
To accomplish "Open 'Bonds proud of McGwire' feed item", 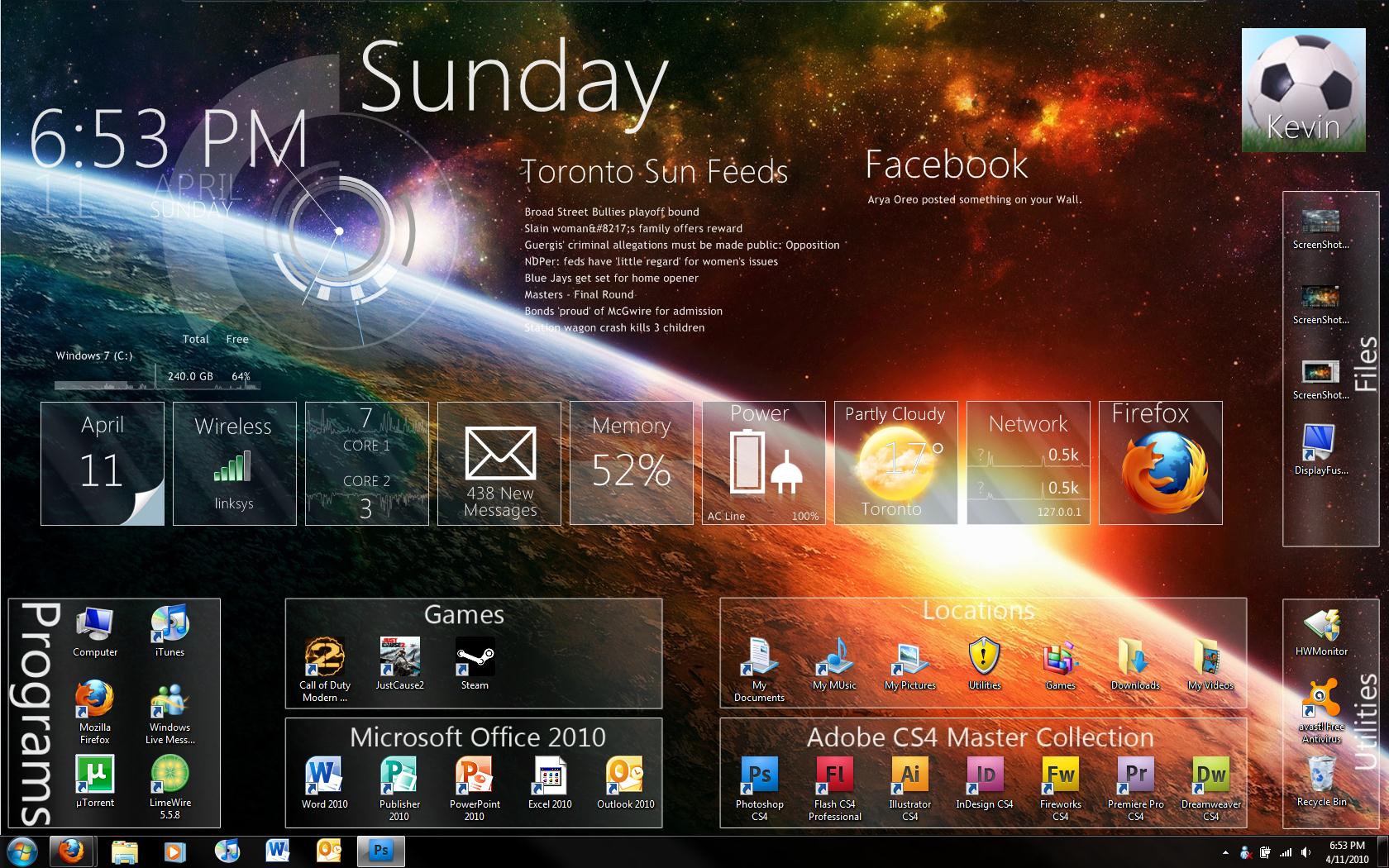I will (623, 311).
